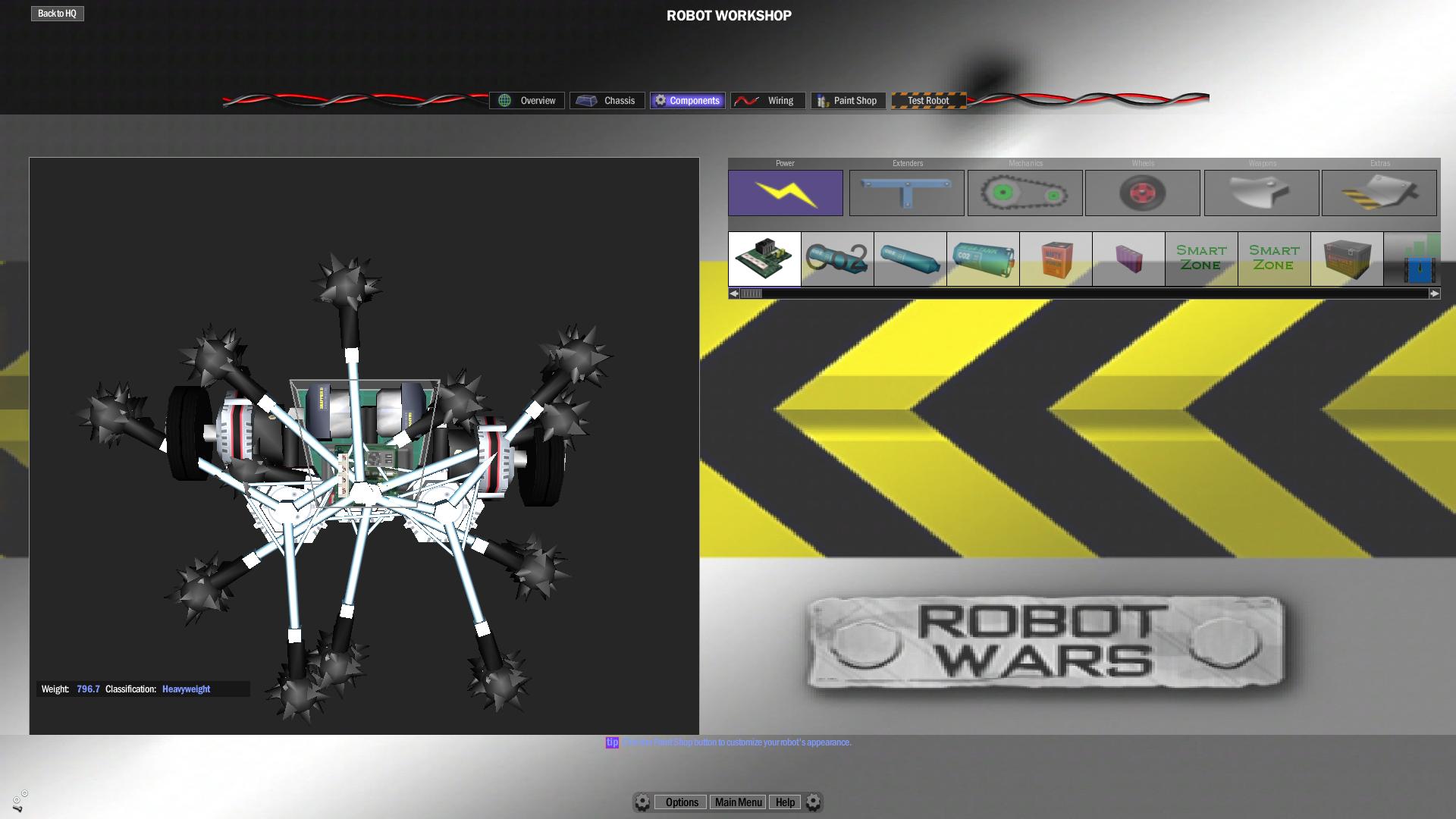Open the Mechanics chain drive category
The width and height of the screenshot is (1456, 819).
(x=1025, y=193)
